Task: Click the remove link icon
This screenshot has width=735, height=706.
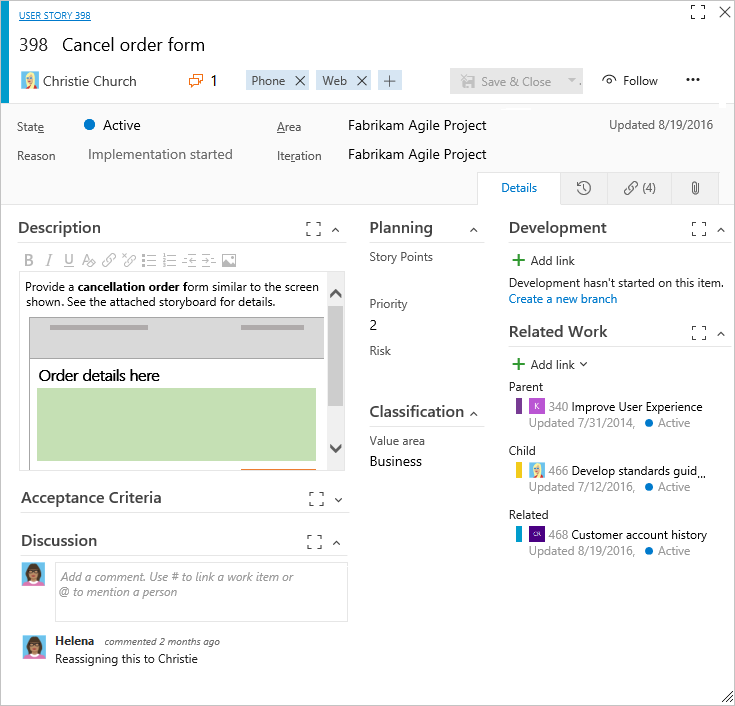Action: coord(129,260)
